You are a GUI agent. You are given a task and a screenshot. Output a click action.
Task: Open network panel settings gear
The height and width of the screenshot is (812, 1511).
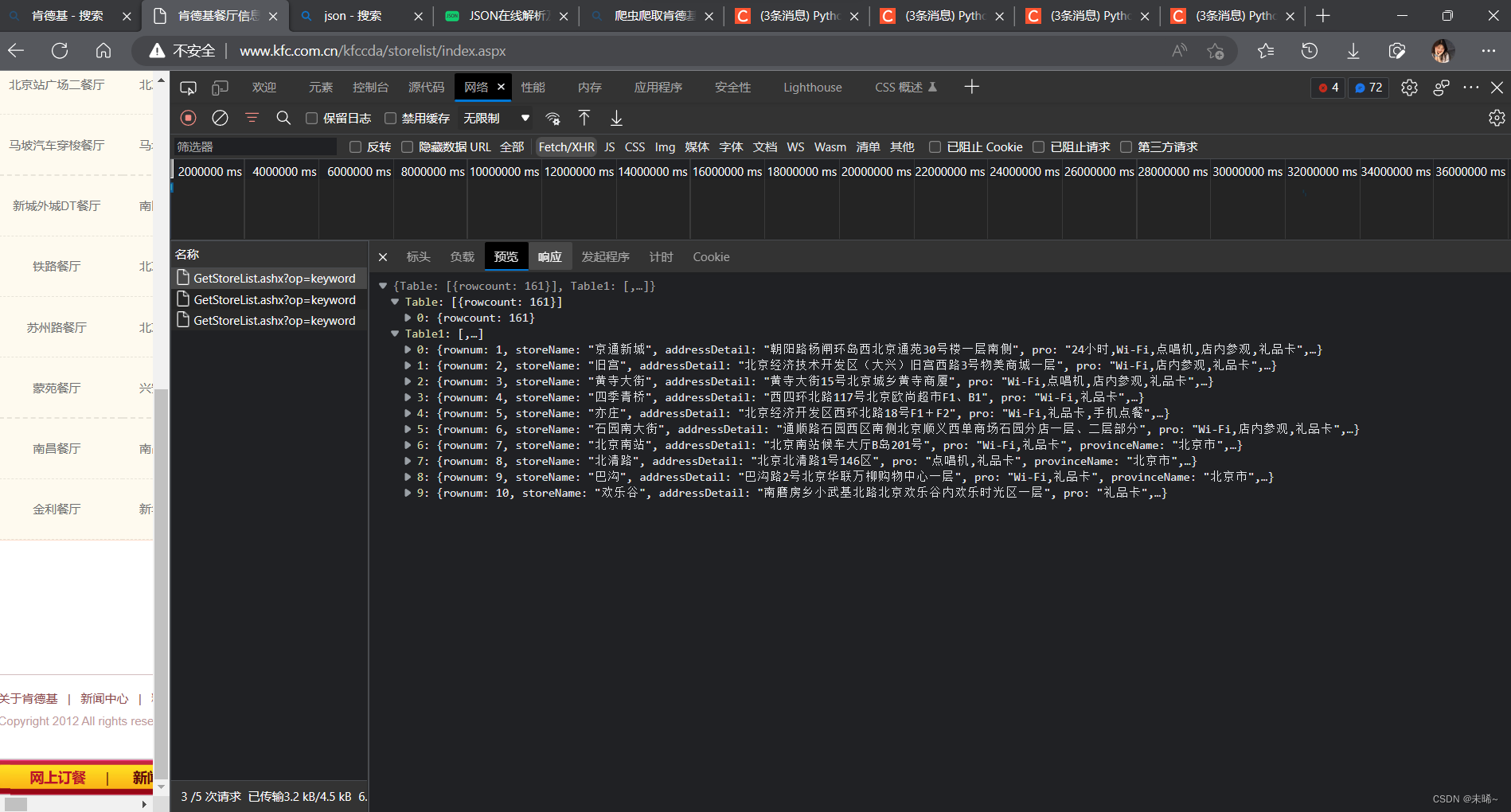click(1497, 118)
